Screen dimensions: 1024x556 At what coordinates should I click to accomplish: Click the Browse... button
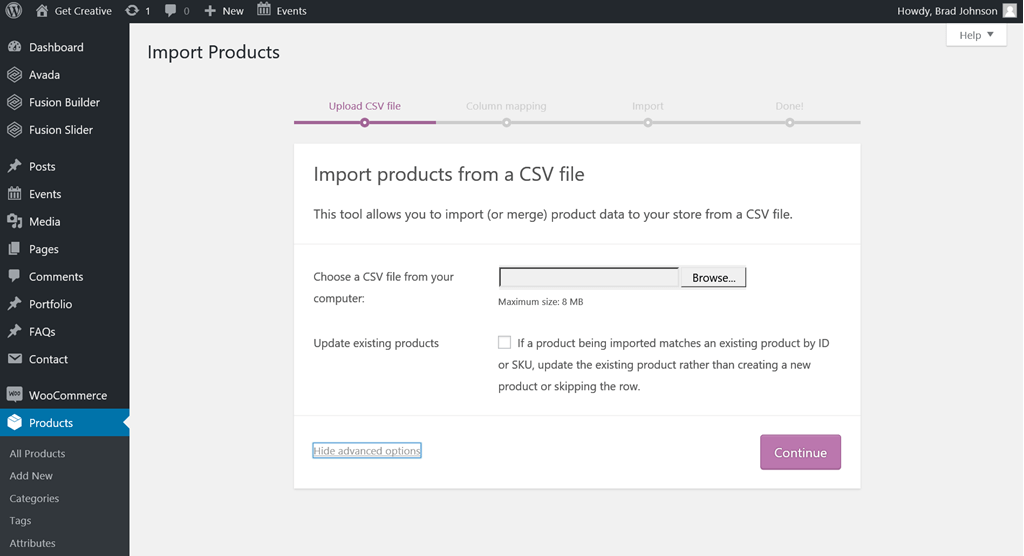(x=713, y=277)
